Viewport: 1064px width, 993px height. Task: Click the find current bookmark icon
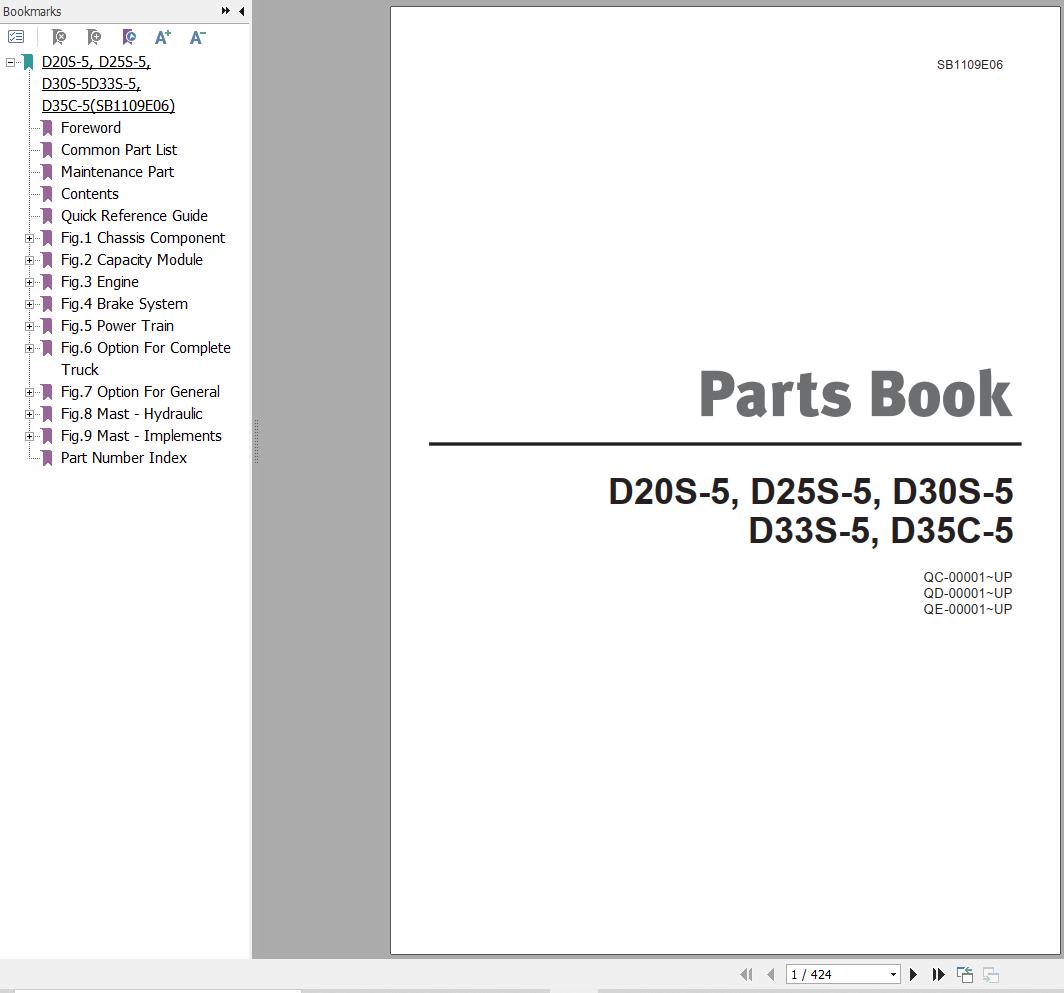point(128,37)
